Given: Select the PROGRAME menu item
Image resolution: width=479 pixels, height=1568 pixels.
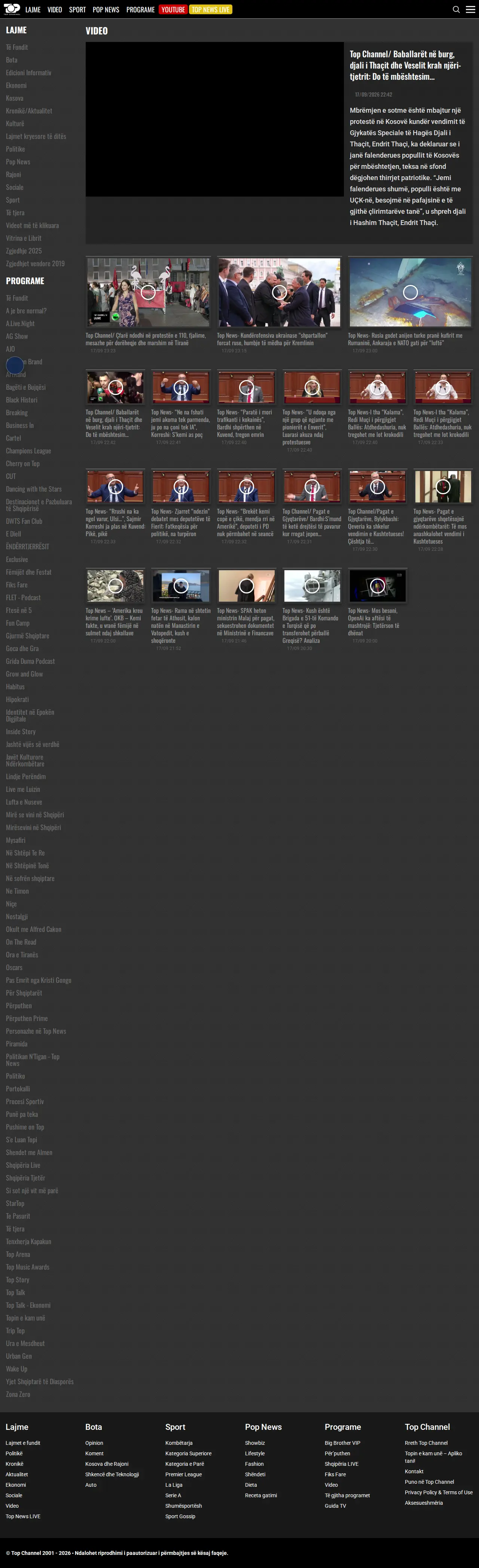Looking at the screenshot, I should [x=141, y=10].
